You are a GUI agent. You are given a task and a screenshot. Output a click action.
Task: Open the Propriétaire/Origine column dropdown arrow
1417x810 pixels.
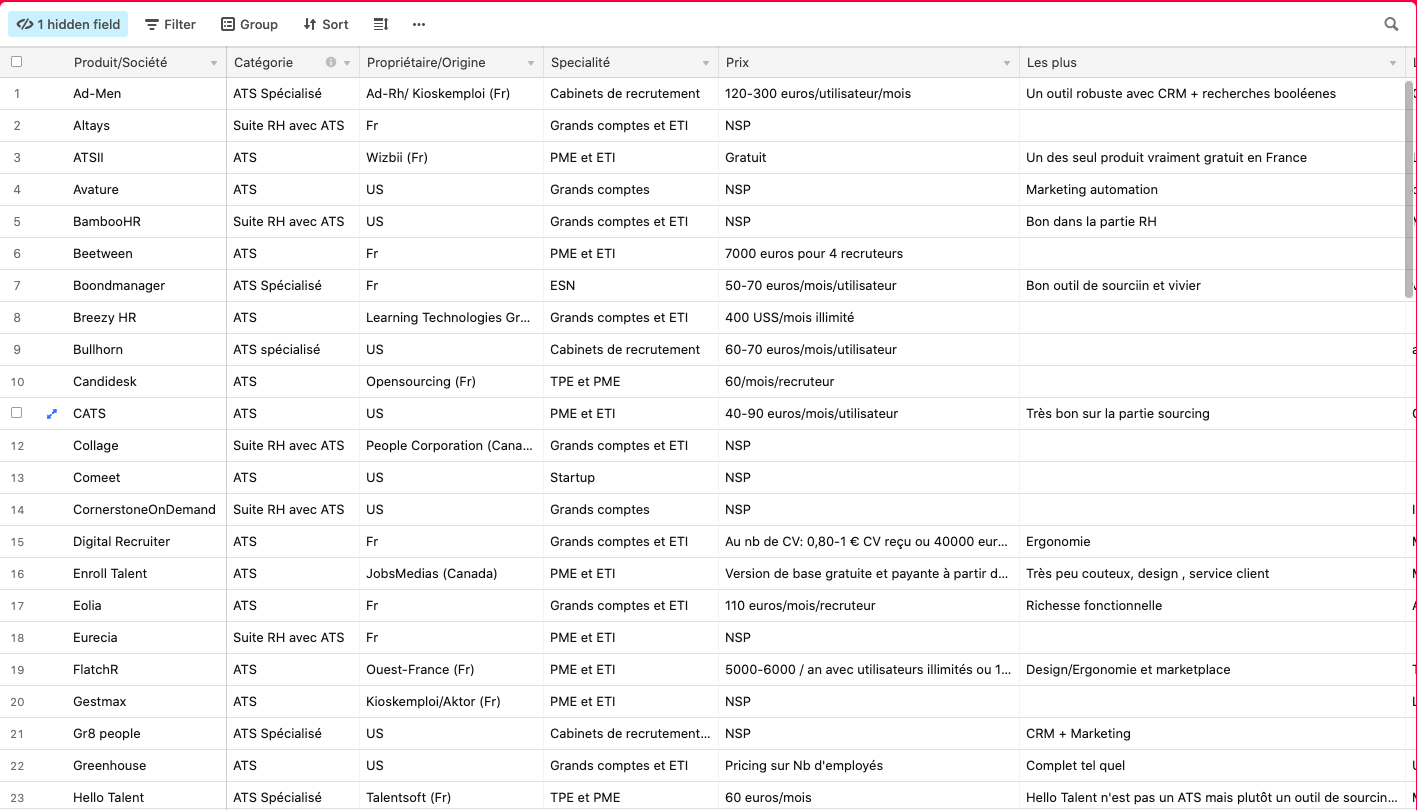click(531, 63)
